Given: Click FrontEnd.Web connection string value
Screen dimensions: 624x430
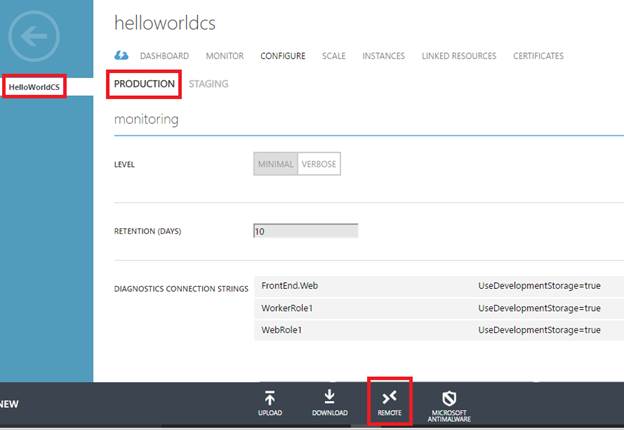Looking at the screenshot, I should 539,286.
